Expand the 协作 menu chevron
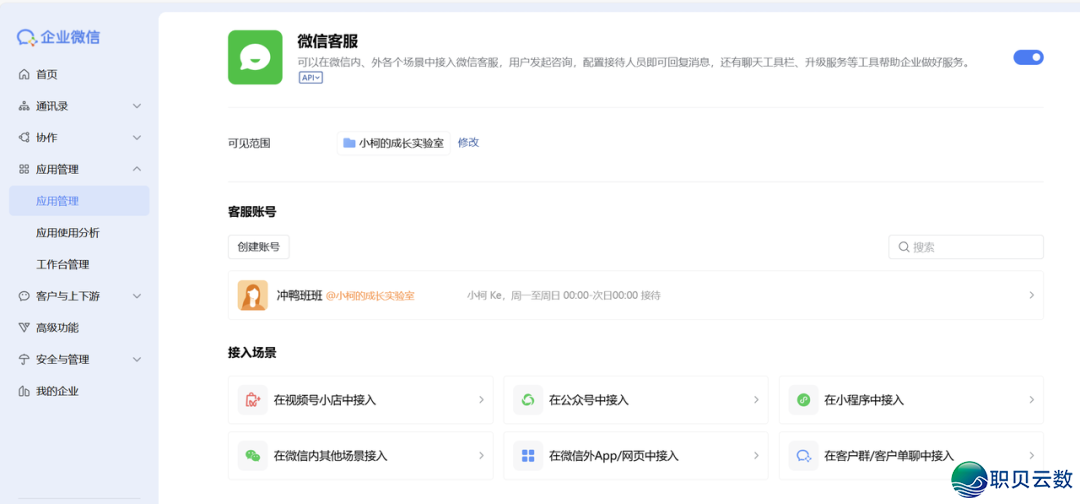 [137, 138]
